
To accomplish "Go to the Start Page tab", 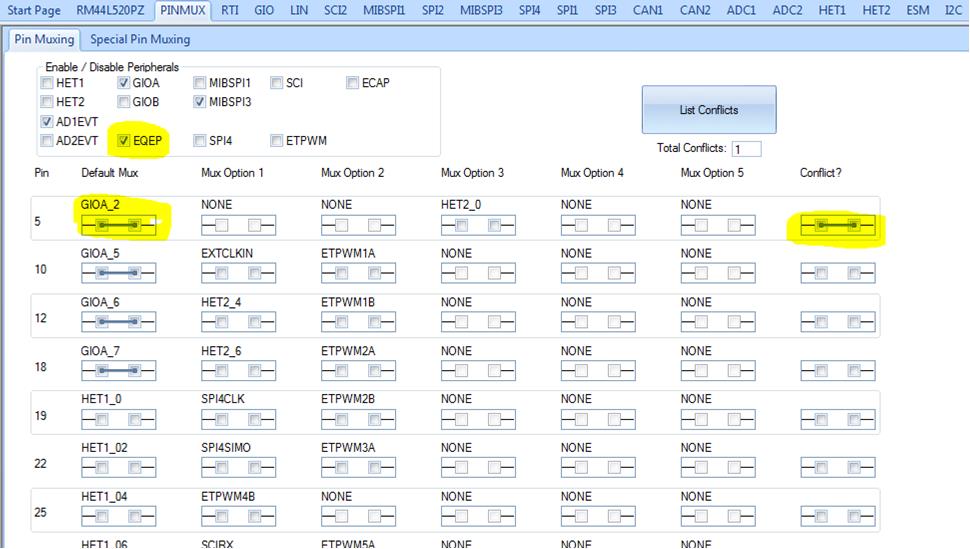I will [34, 11].
